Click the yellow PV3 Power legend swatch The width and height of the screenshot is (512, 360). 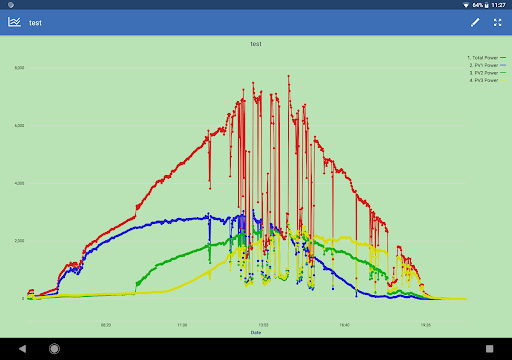point(503,80)
